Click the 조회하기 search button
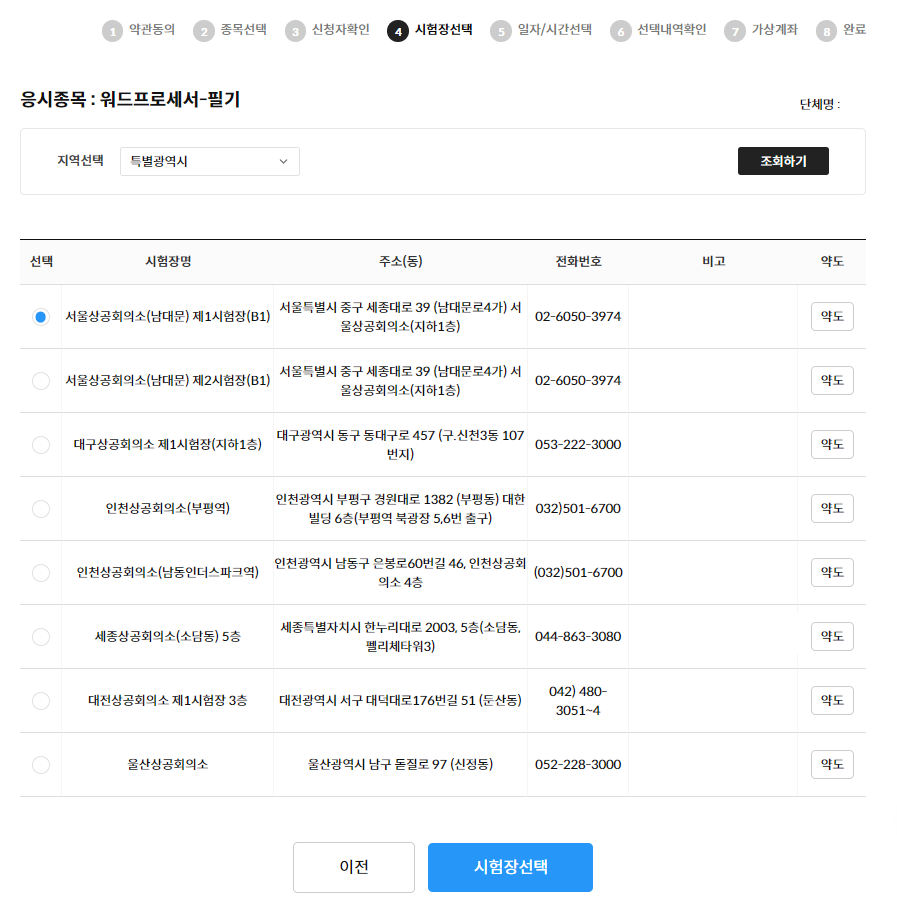Screen dimensions: 897x900 [783, 161]
